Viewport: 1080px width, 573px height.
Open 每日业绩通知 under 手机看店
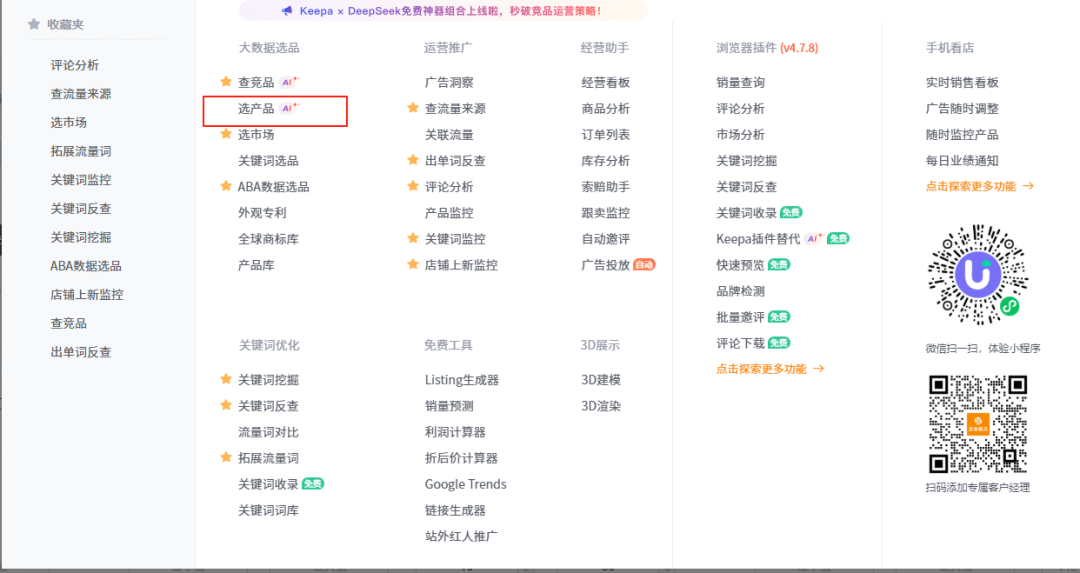pos(962,160)
